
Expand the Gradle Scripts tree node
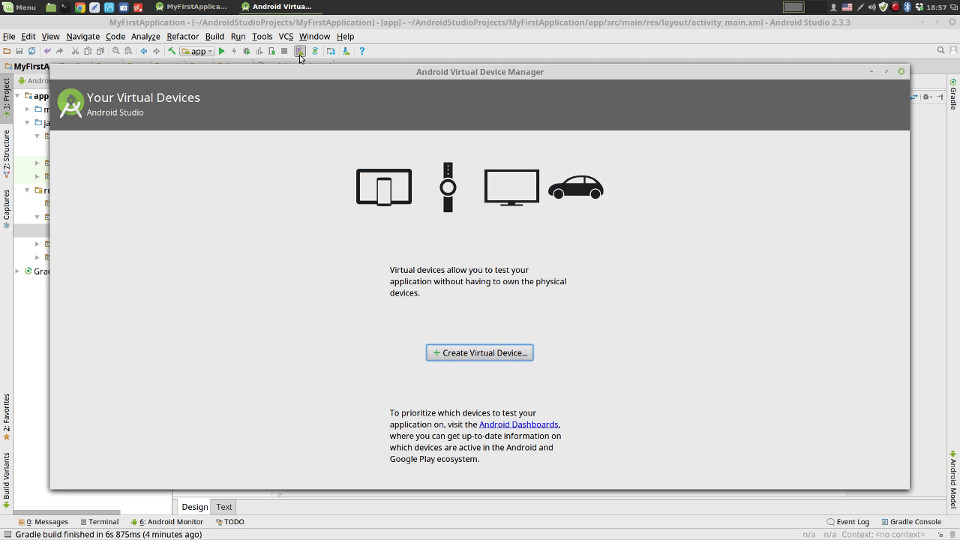pyautogui.click(x=18, y=271)
